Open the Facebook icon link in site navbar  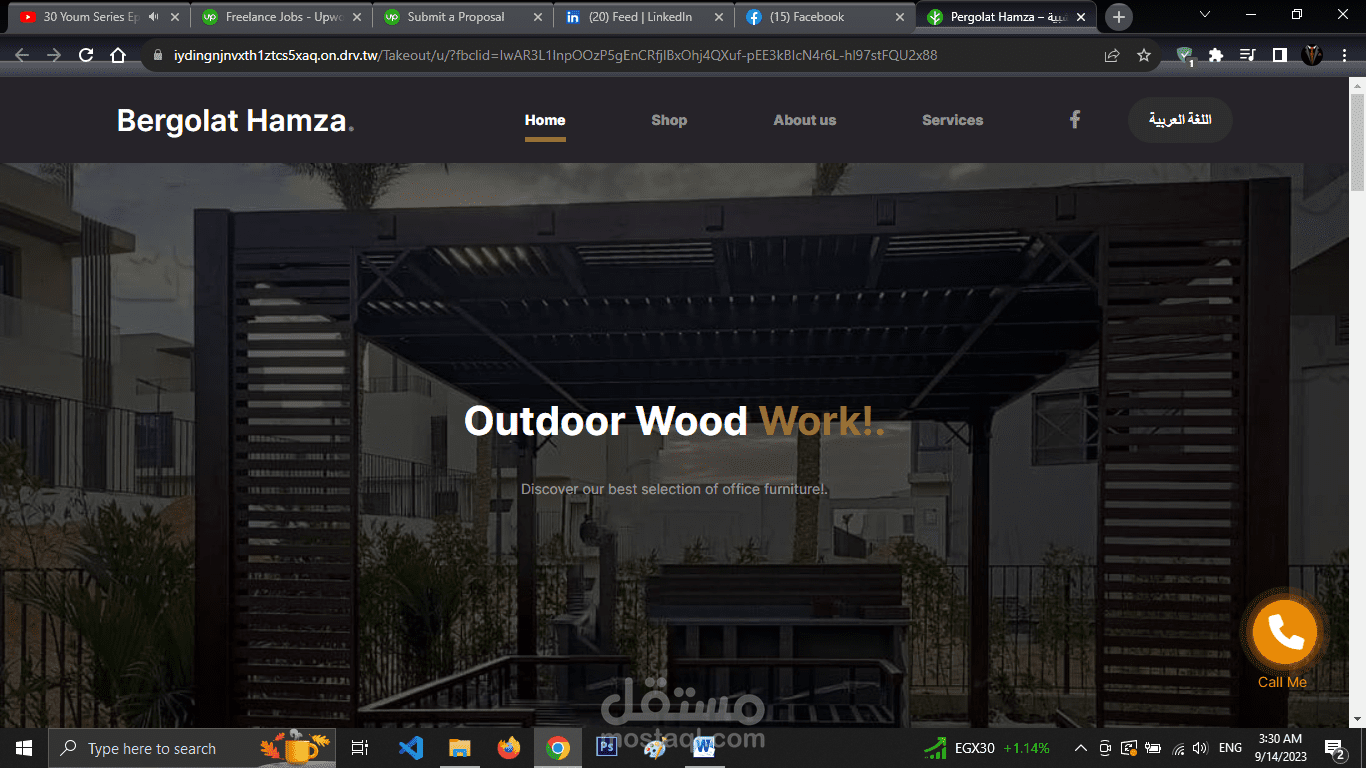point(1075,120)
